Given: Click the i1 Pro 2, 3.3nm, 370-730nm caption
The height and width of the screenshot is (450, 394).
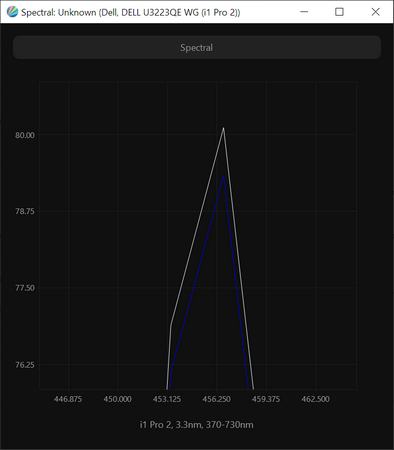Looking at the screenshot, I should click(x=197, y=425).
